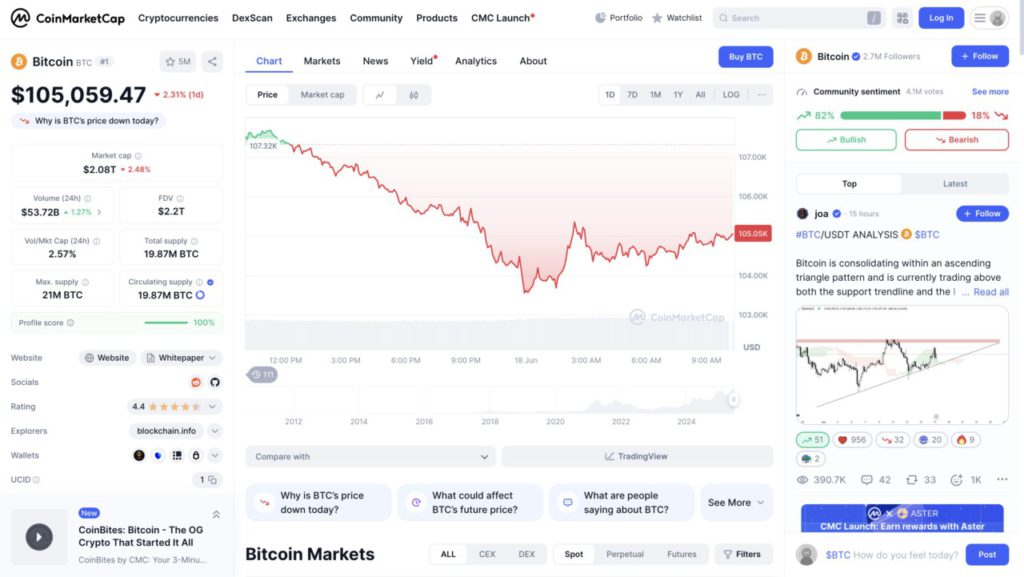Expand the Explorers blockchain.info chevron
1024x577 pixels.
click(x=215, y=431)
